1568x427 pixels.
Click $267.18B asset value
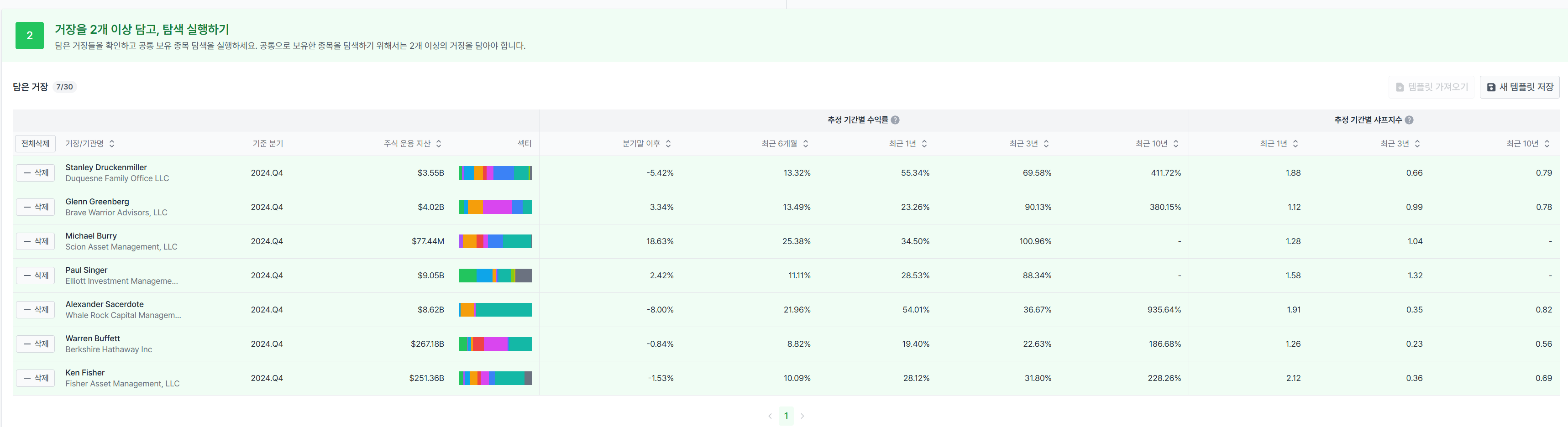pos(427,344)
